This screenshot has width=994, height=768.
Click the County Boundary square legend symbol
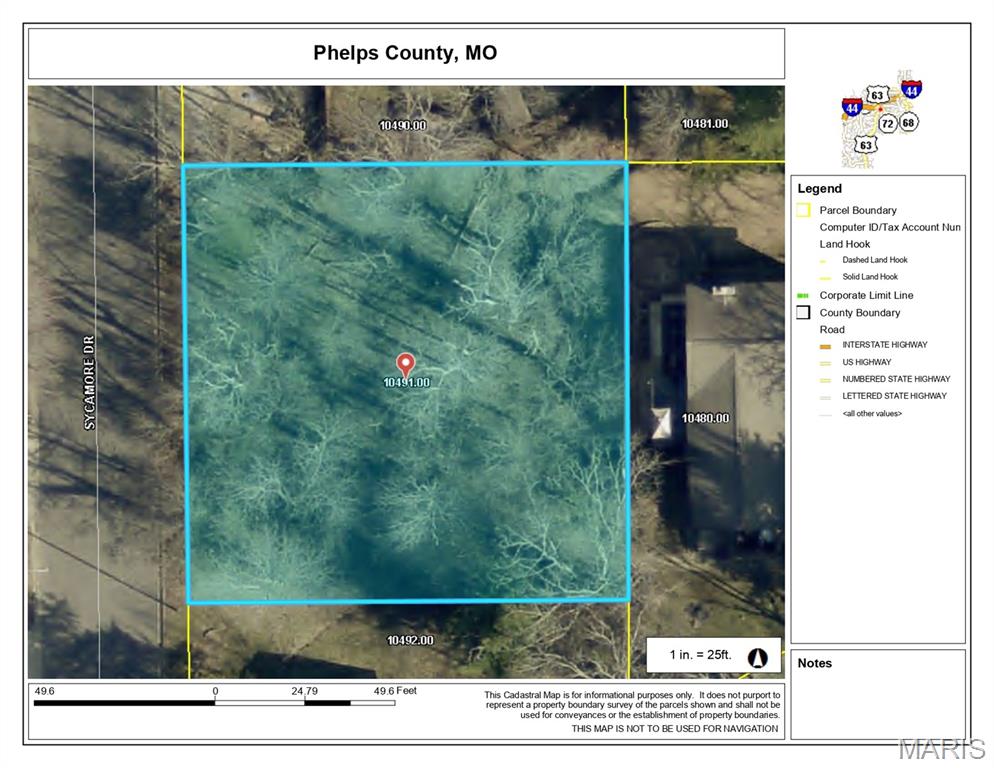pyautogui.click(x=803, y=313)
